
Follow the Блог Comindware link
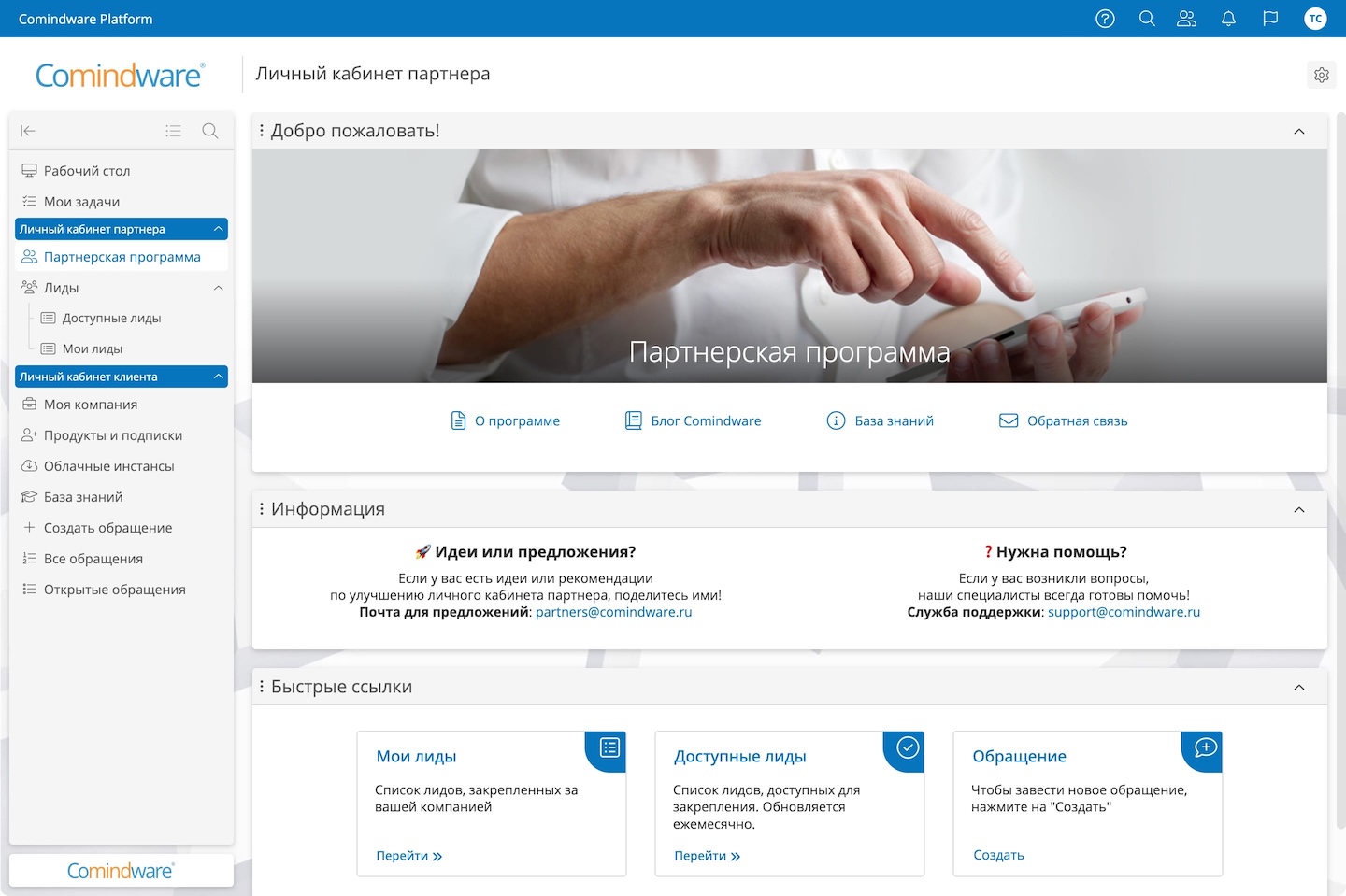click(x=706, y=421)
